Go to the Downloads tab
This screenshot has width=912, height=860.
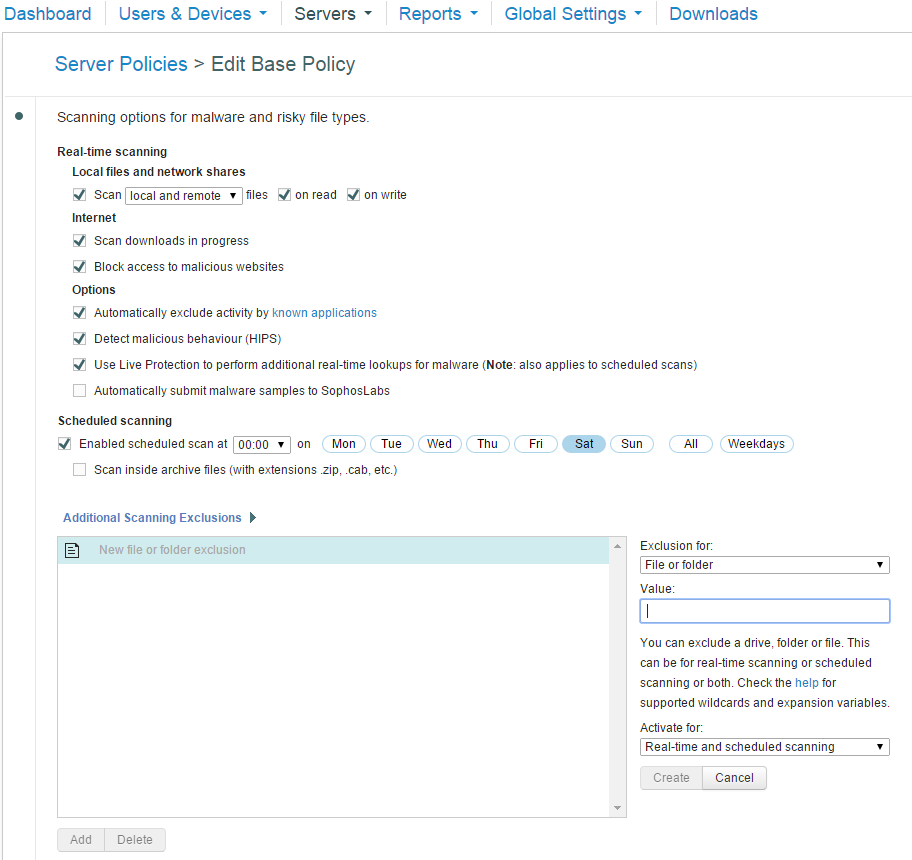pos(713,14)
